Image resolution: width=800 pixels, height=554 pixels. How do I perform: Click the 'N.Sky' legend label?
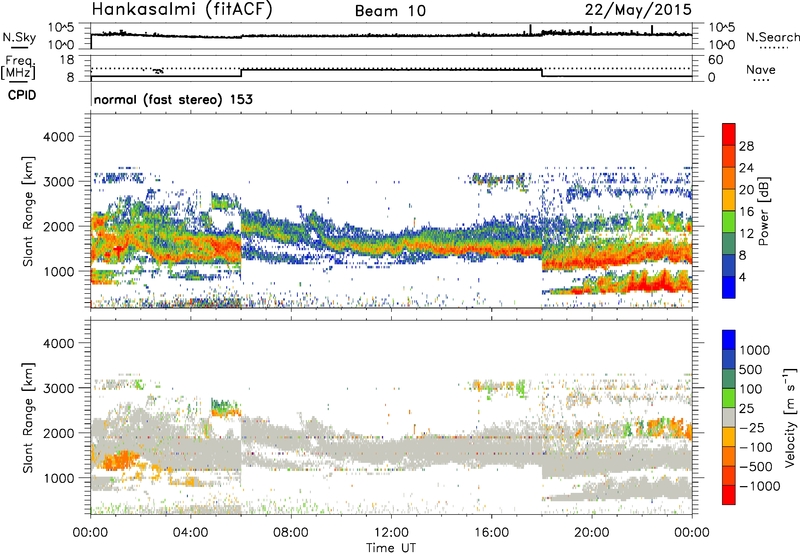[19, 38]
